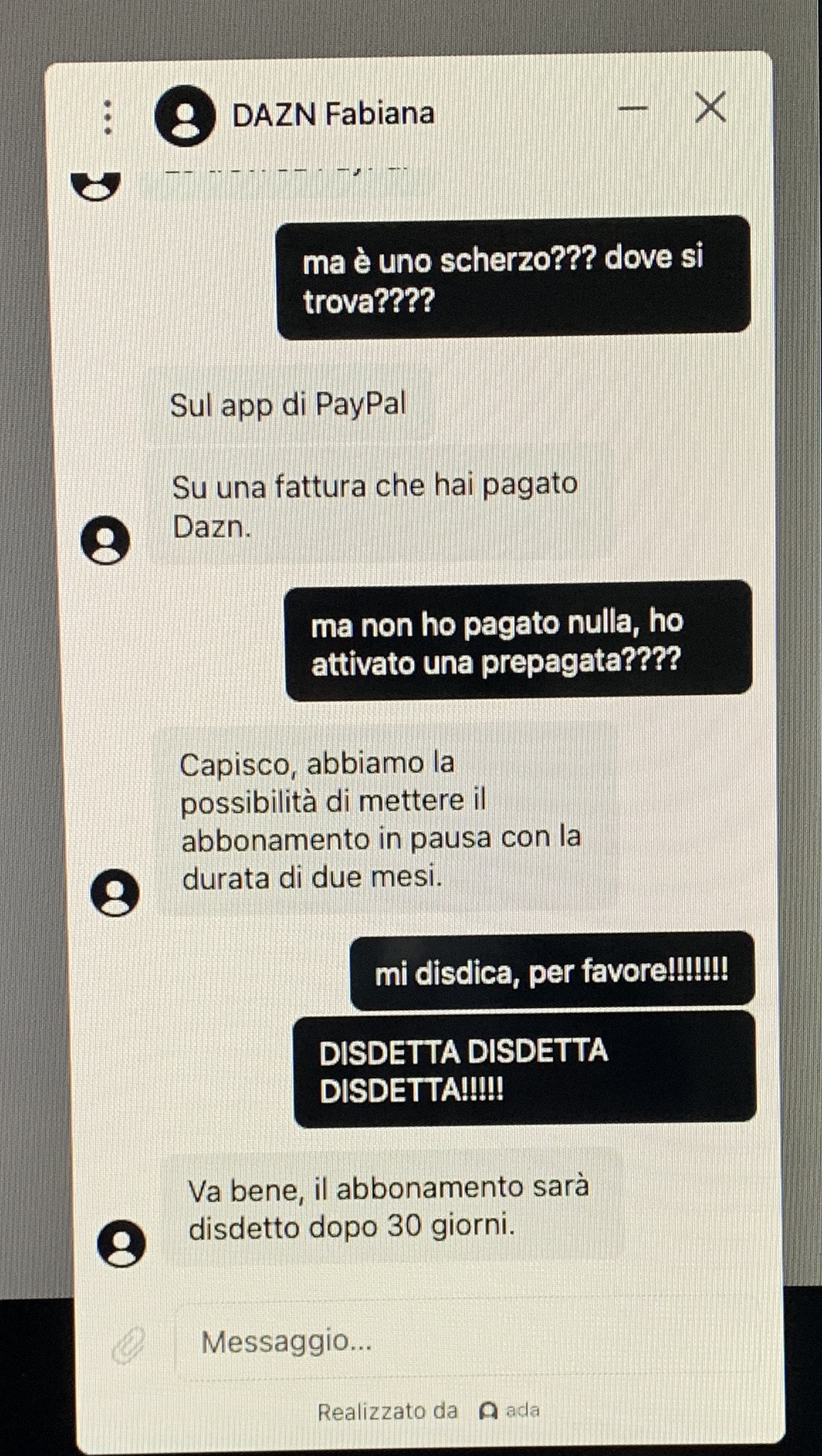Click the 'DISDETTA DISDETTA DISDETTA' message bubble
The height and width of the screenshot is (1456, 822).
click(525, 1069)
